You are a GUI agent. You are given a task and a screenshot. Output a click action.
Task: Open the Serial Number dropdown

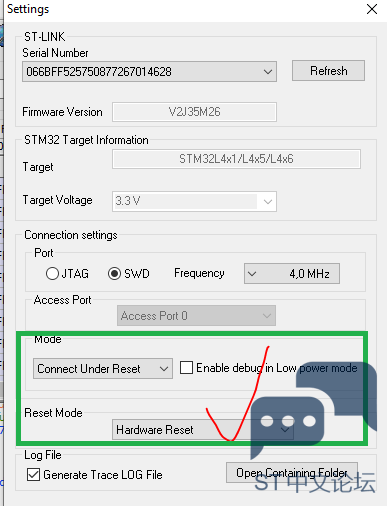149,71
